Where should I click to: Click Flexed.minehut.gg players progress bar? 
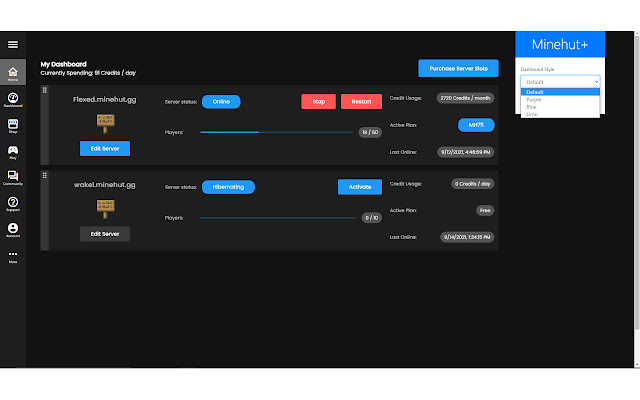[277, 132]
